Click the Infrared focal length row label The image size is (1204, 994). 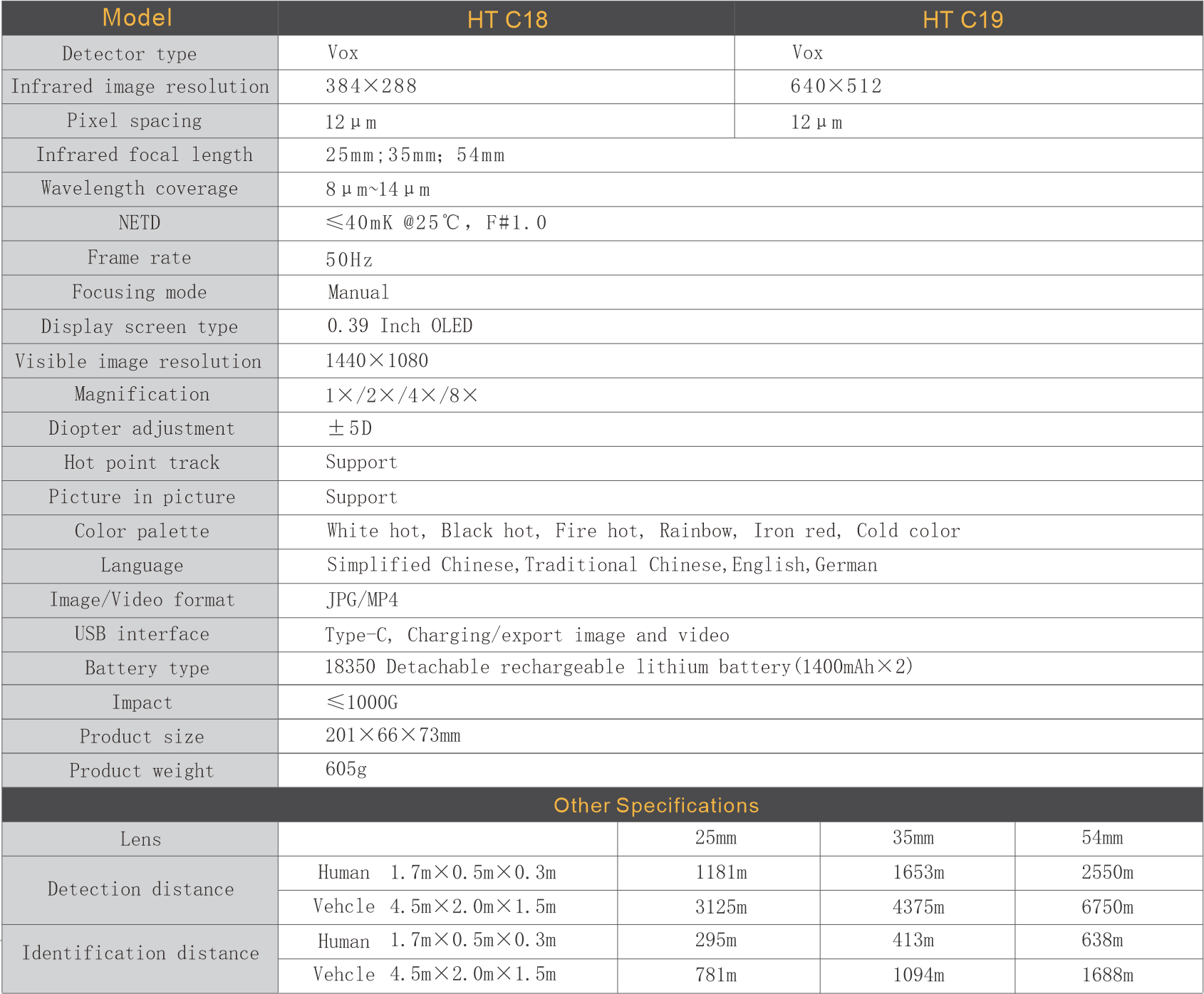(145, 155)
